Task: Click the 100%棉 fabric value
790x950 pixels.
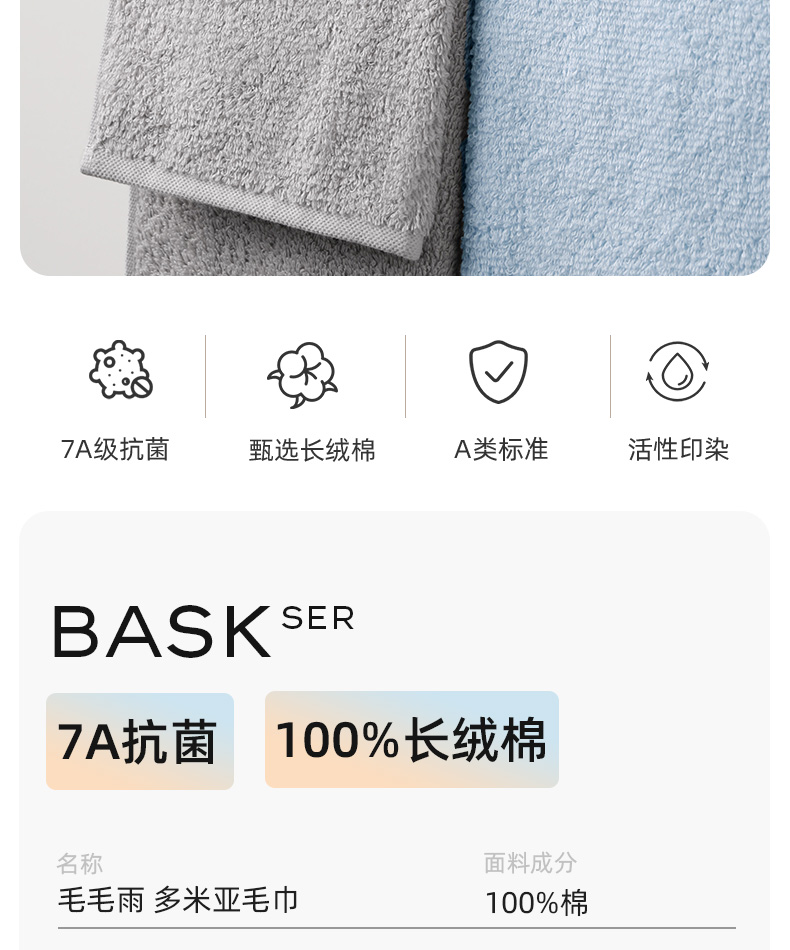Action: (x=537, y=903)
